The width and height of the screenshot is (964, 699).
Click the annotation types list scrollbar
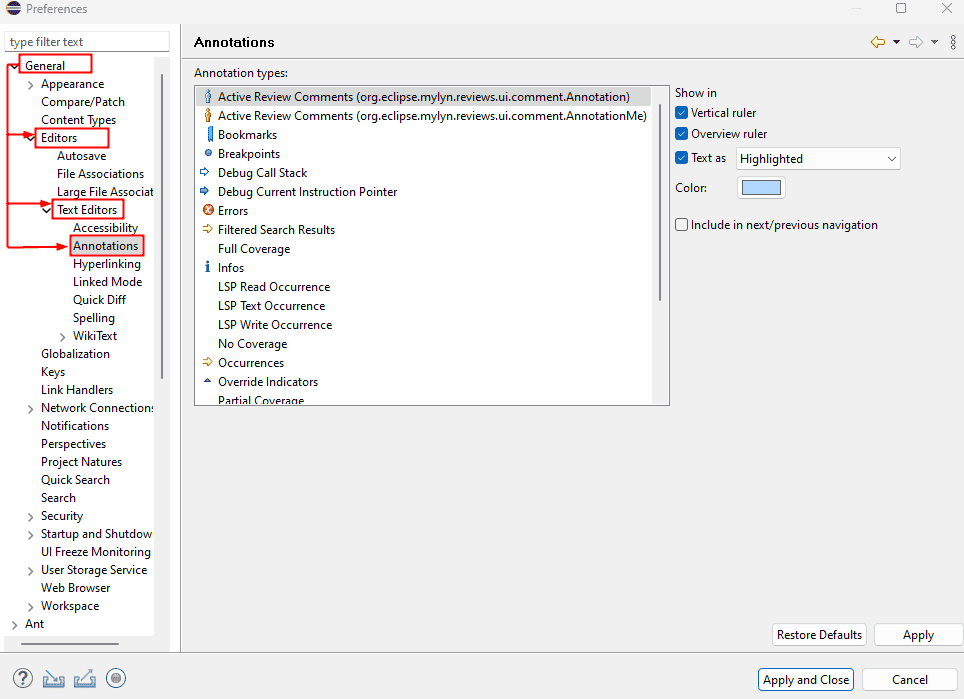click(660, 203)
